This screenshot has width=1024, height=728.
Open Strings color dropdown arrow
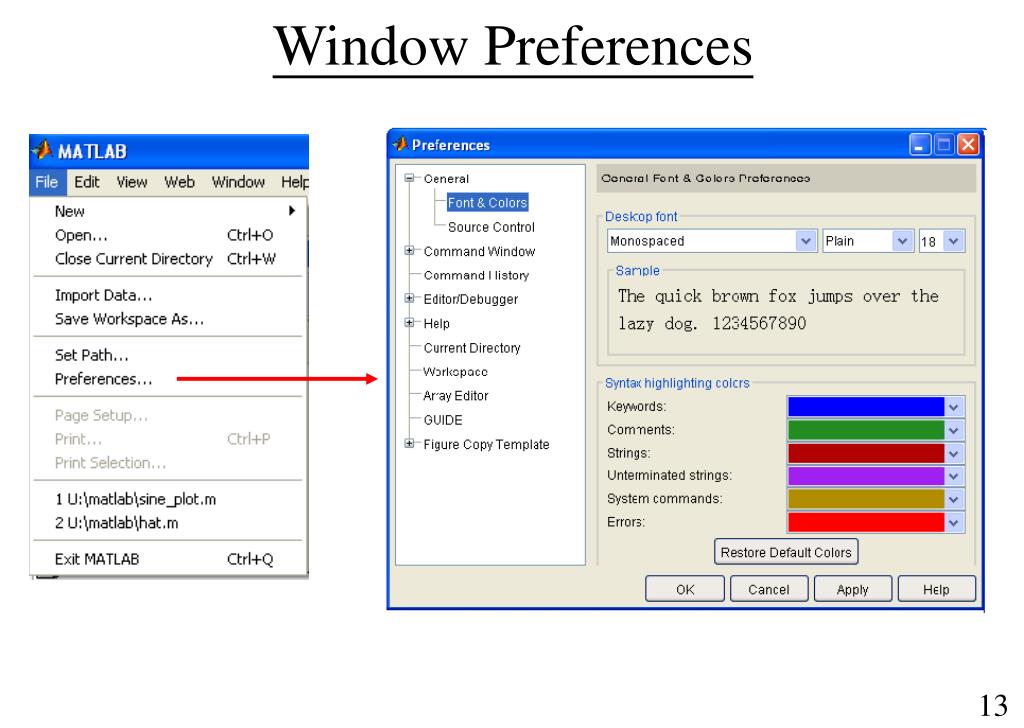[954, 453]
